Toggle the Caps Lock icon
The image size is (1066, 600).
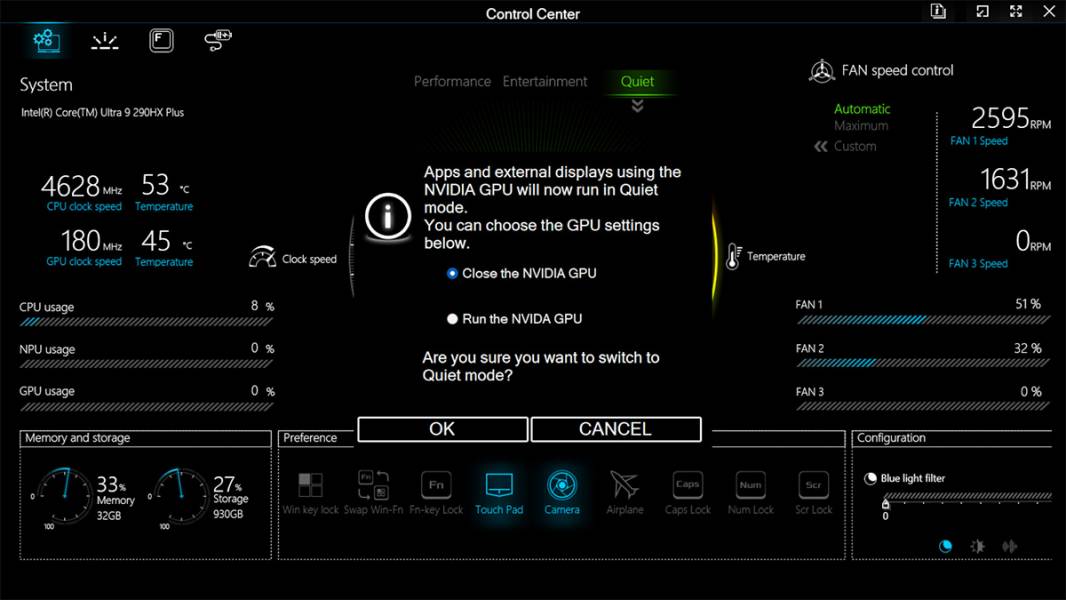pyautogui.click(x=687, y=485)
